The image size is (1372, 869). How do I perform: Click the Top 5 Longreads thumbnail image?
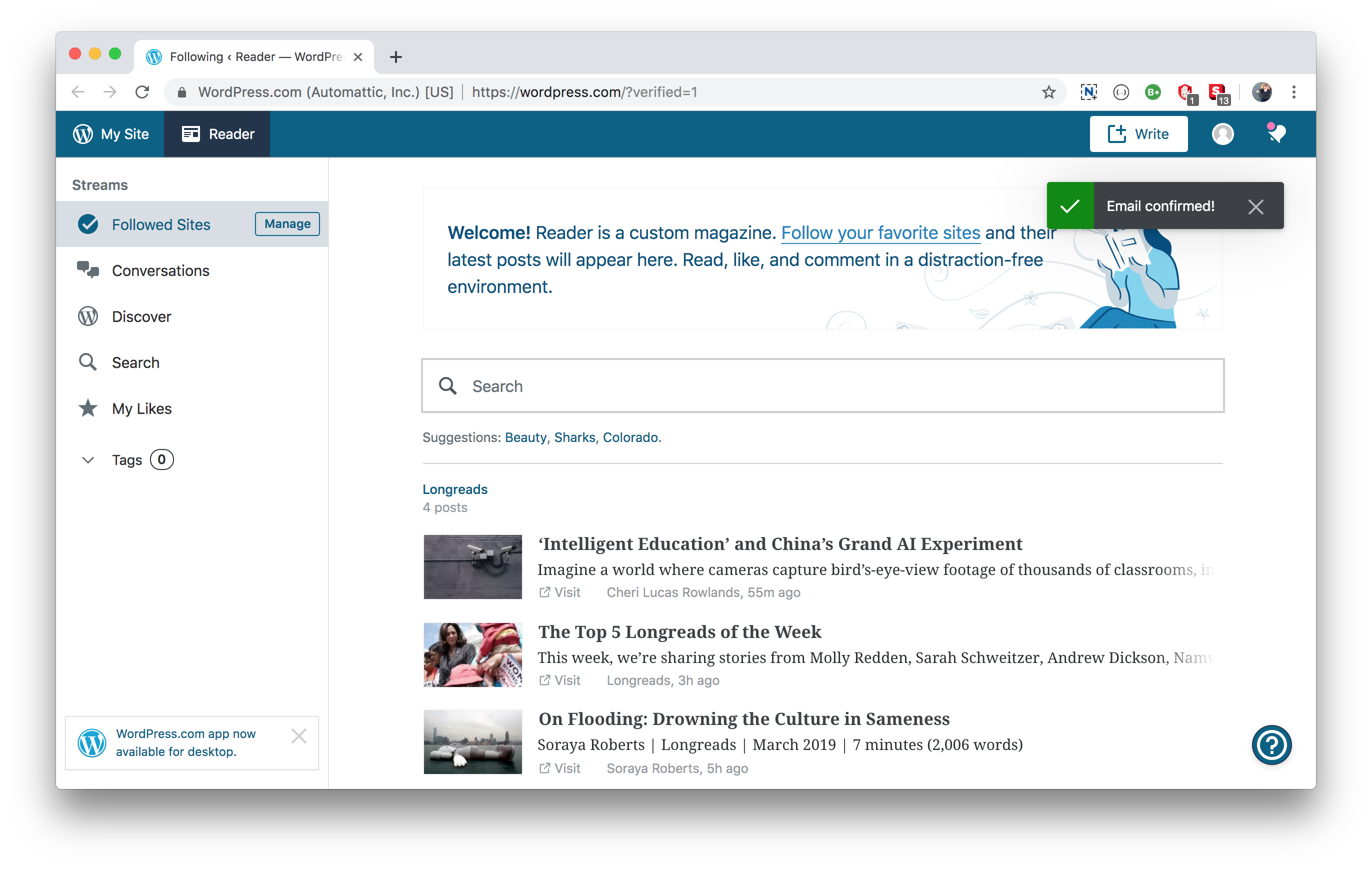(472, 654)
